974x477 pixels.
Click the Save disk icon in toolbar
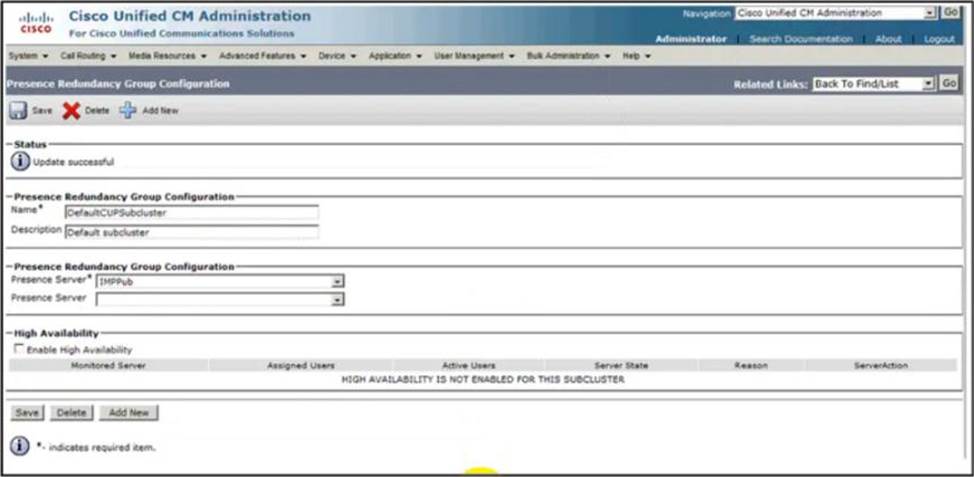17,111
